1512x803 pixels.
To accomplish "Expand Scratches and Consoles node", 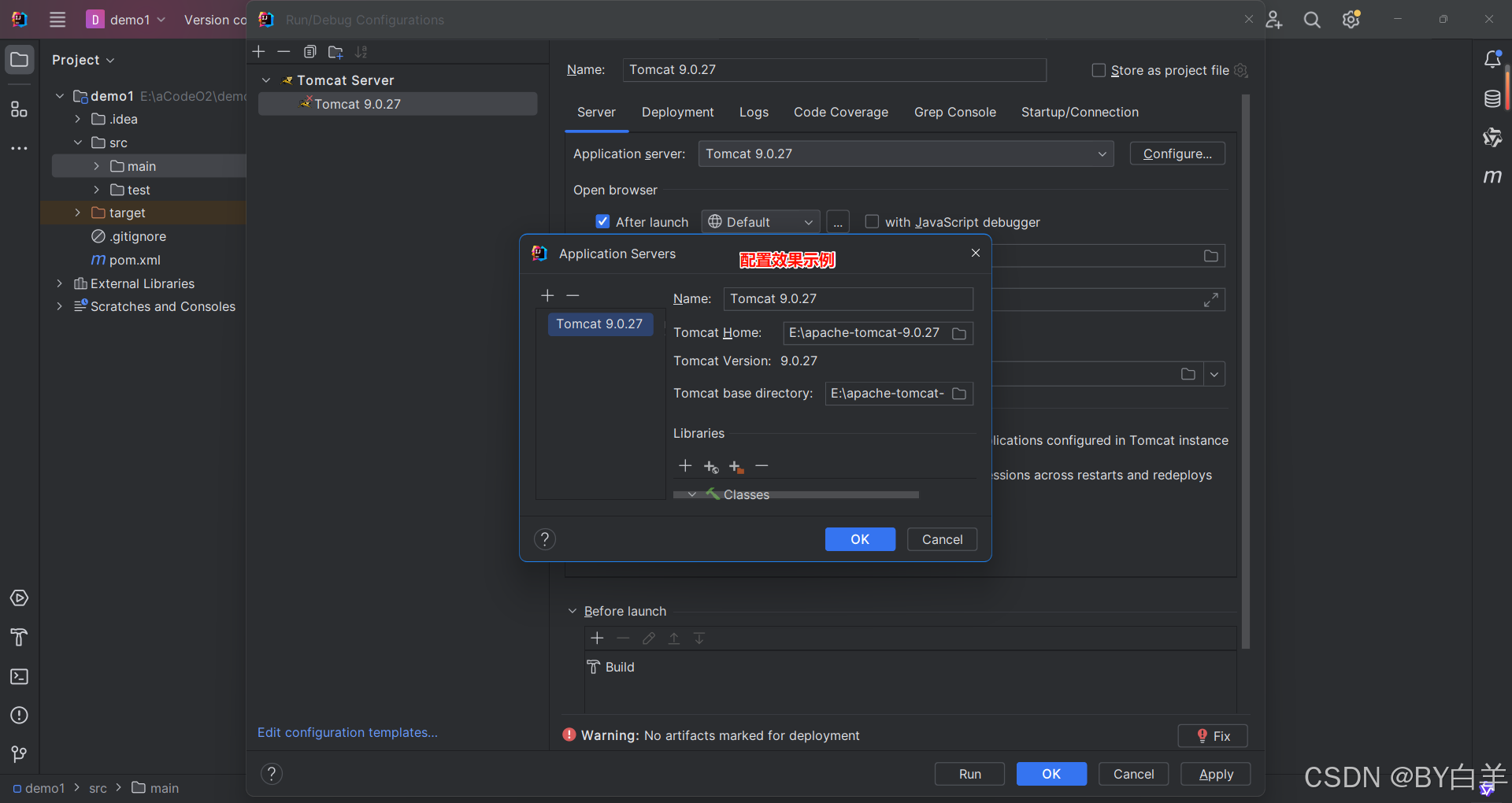I will (x=59, y=306).
